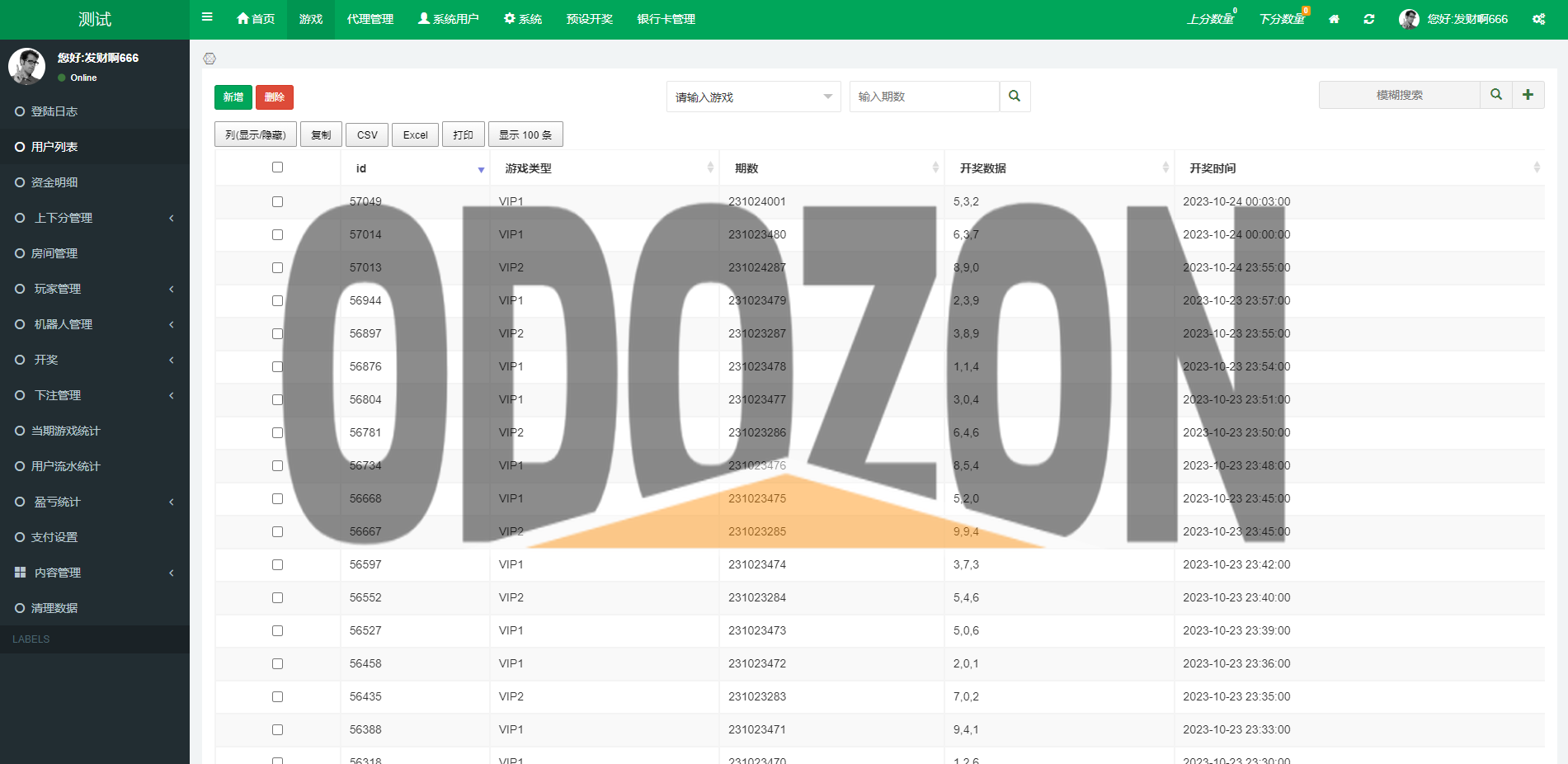This screenshot has width=1568, height=764.
Task: Click the 复制 copy button
Action: coord(321,134)
